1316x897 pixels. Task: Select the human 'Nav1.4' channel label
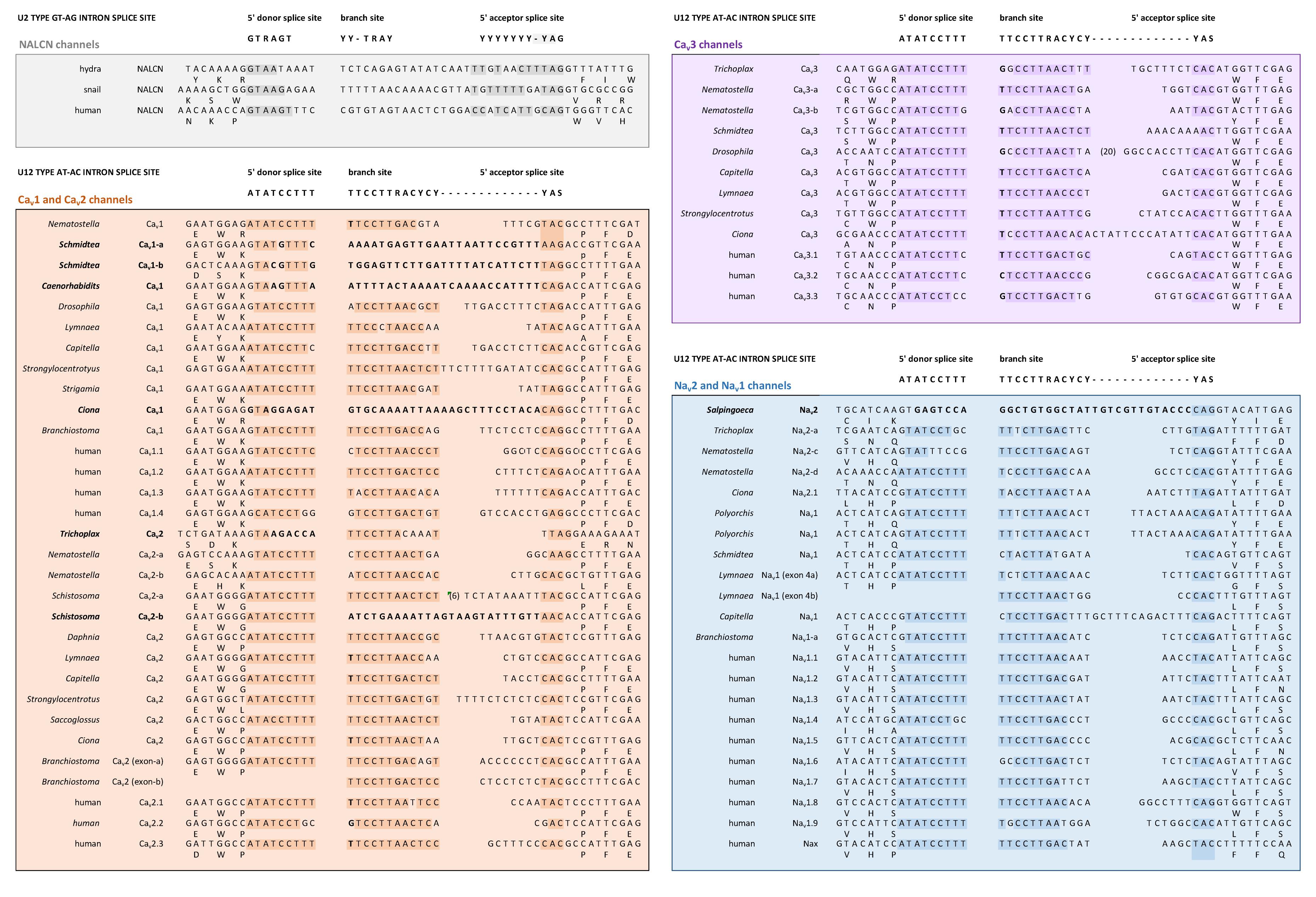tap(805, 720)
